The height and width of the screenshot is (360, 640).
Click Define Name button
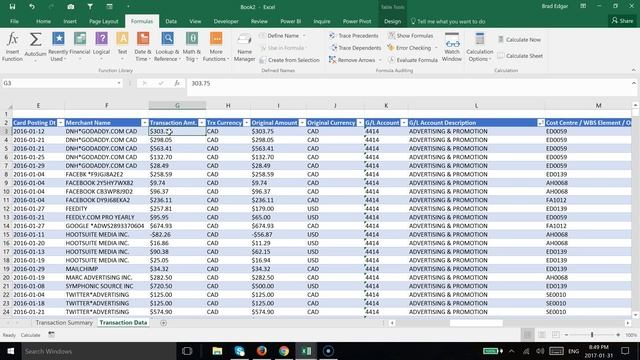[279, 36]
